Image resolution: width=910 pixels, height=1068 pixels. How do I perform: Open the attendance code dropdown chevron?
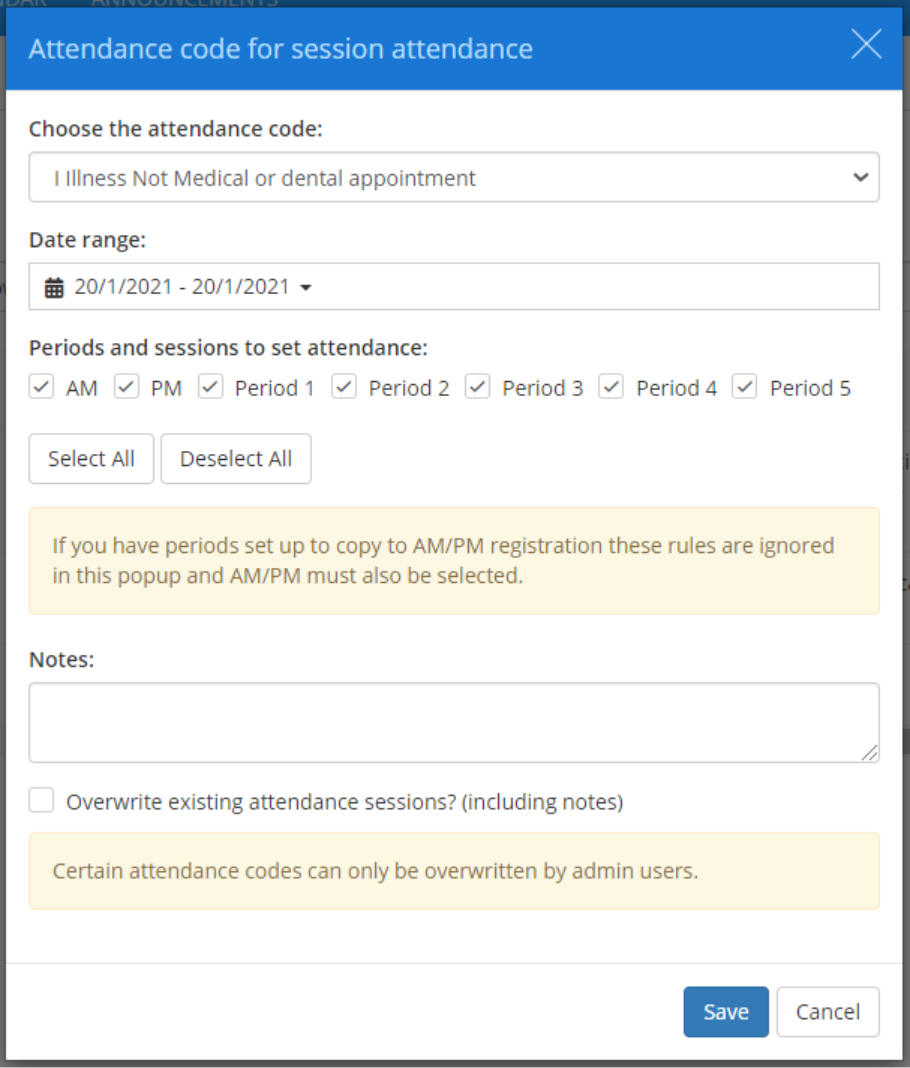point(862,177)
